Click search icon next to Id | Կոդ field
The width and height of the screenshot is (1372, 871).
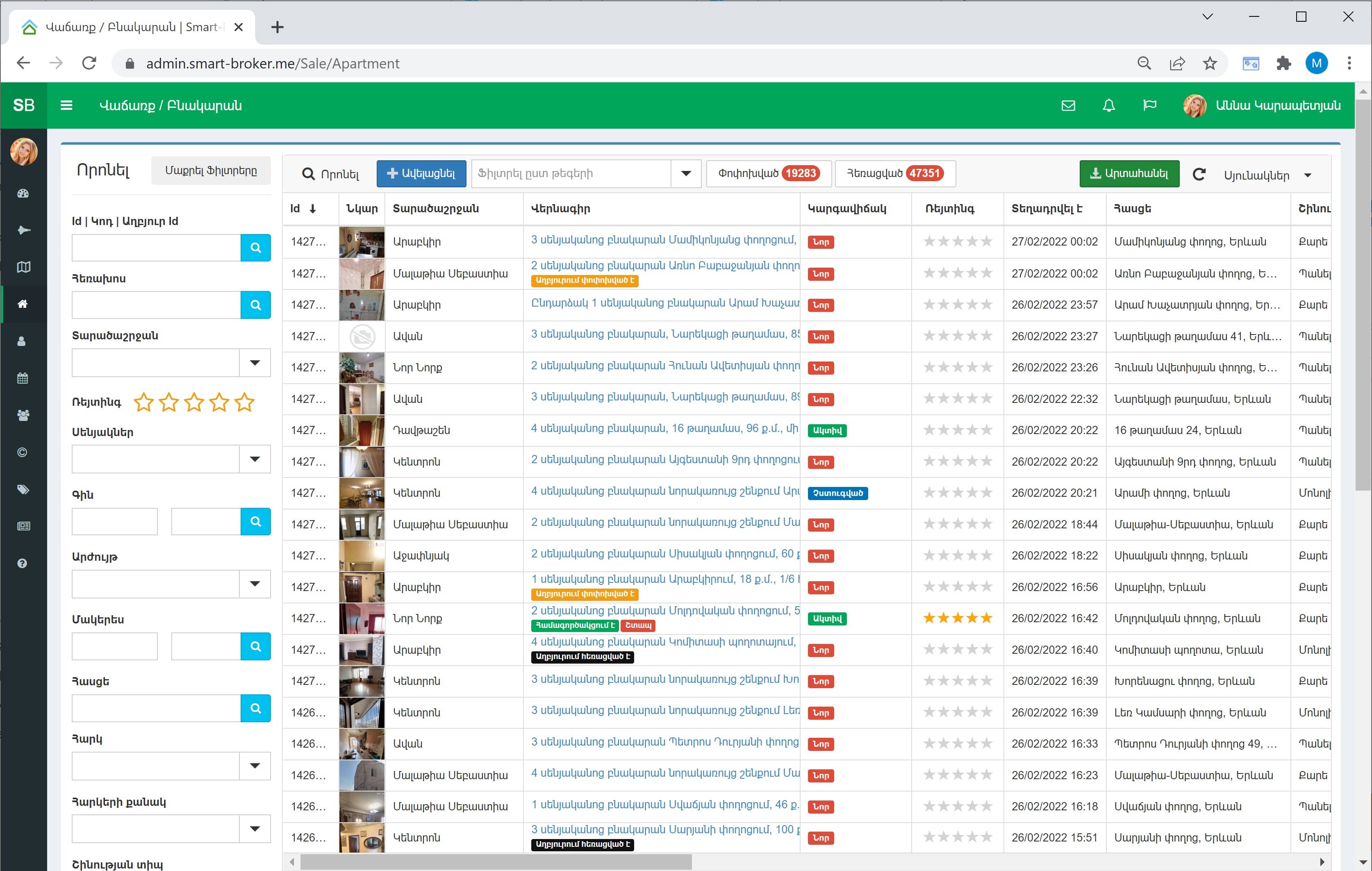point(256,248)
